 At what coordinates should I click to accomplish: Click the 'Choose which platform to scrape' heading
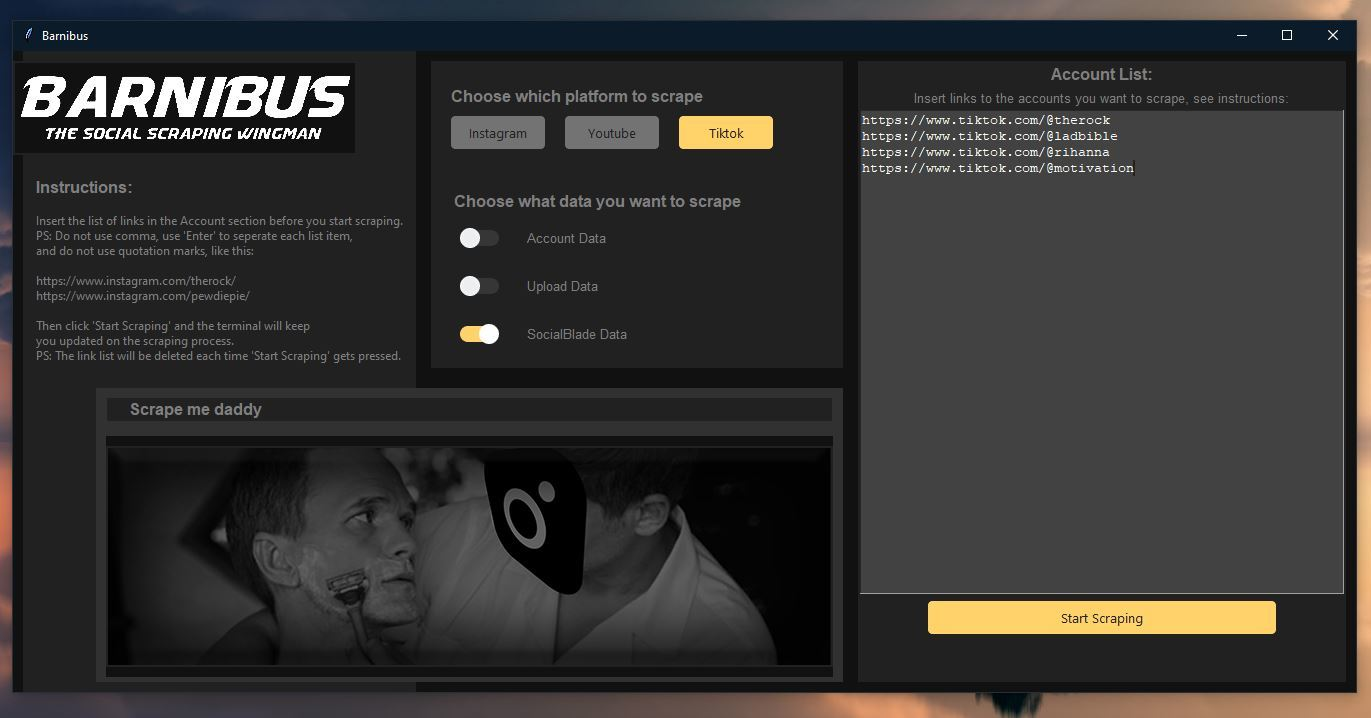pyautogui.click(x=577, y=96)
